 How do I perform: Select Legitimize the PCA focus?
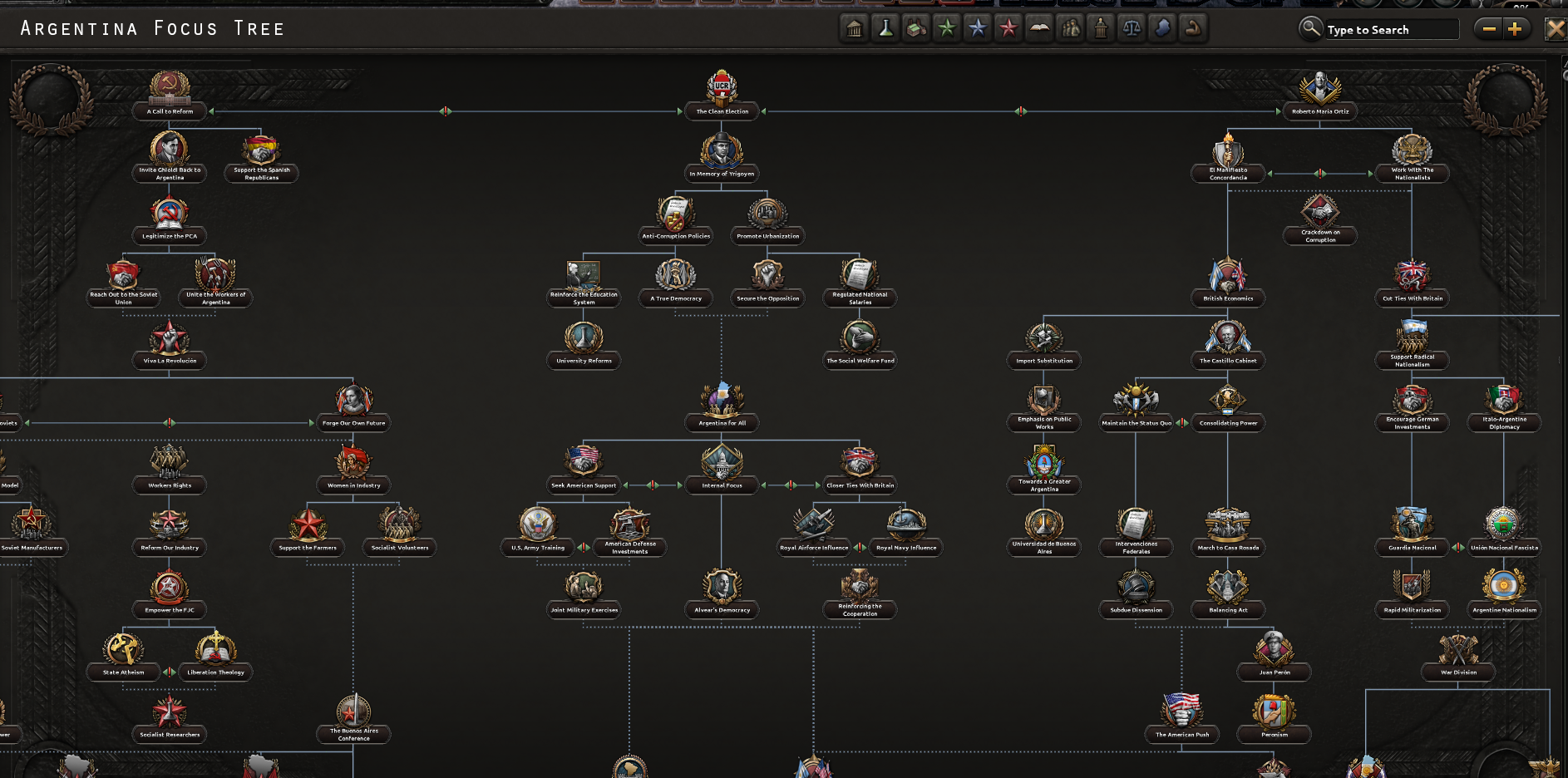click(170, 219)
